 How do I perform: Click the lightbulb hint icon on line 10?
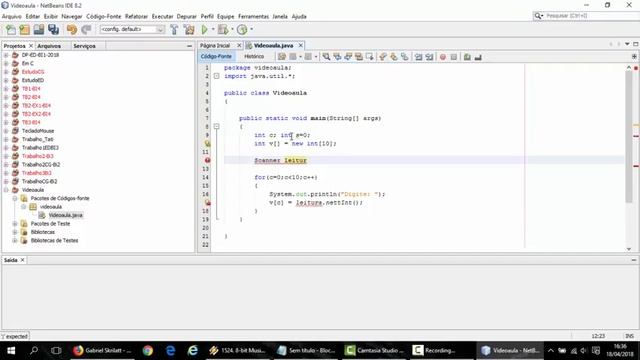click(207, 144)
